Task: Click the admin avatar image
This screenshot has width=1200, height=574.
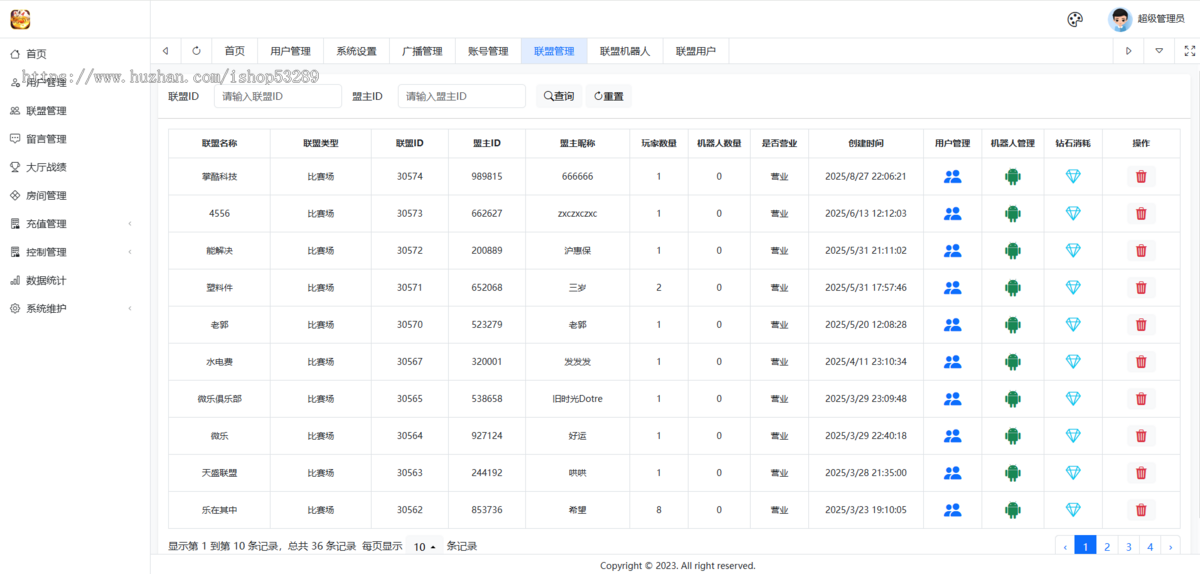Action: [1120, 19]
